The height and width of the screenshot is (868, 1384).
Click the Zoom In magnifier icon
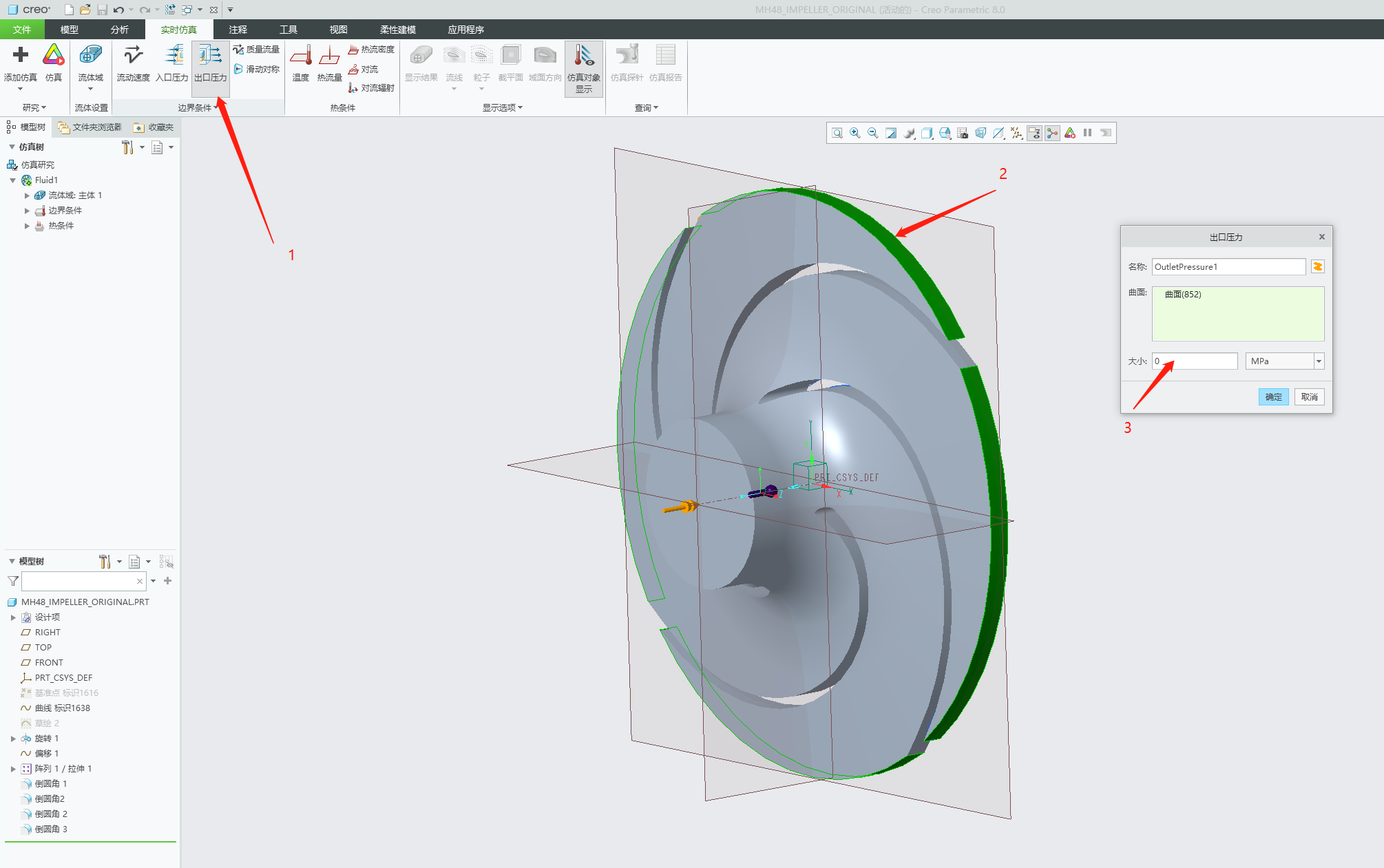point(855,133)
